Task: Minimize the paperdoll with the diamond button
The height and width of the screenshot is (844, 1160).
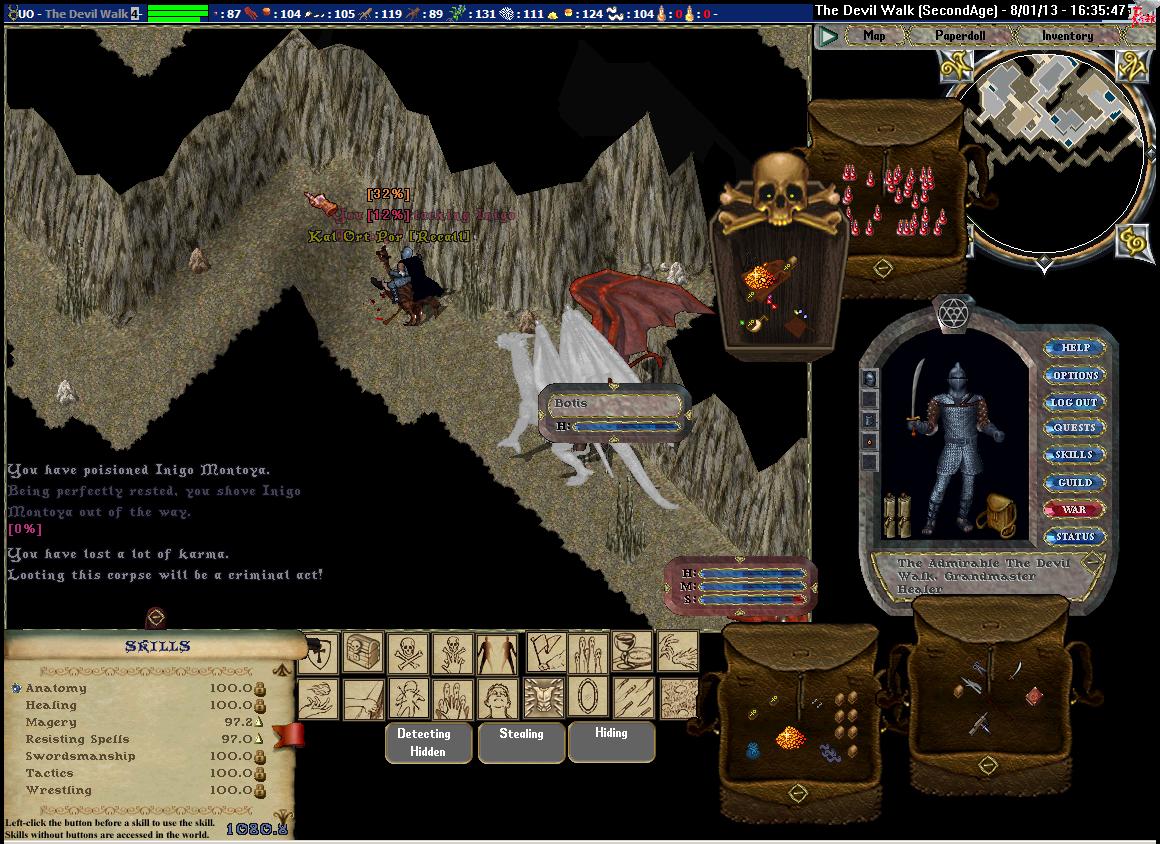Action: click(x=1092, y=561)
